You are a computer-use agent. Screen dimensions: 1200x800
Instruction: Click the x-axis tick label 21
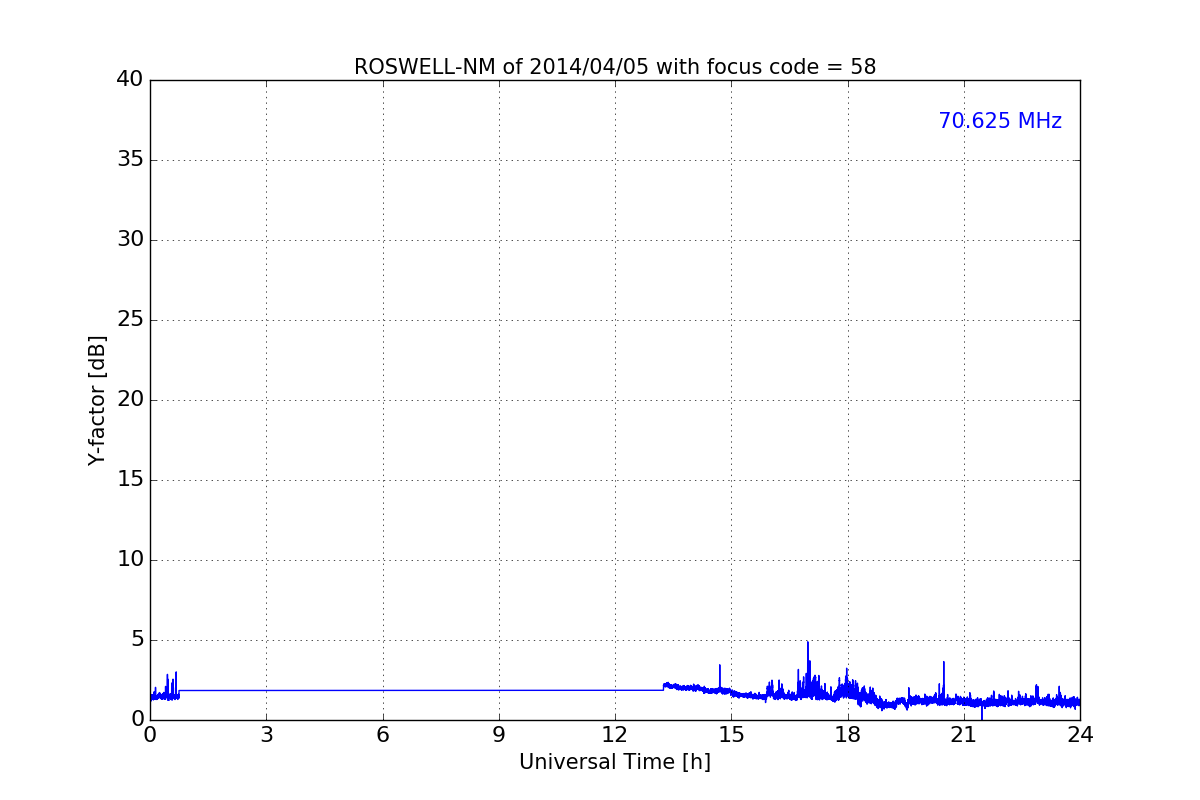pos(964,735)
